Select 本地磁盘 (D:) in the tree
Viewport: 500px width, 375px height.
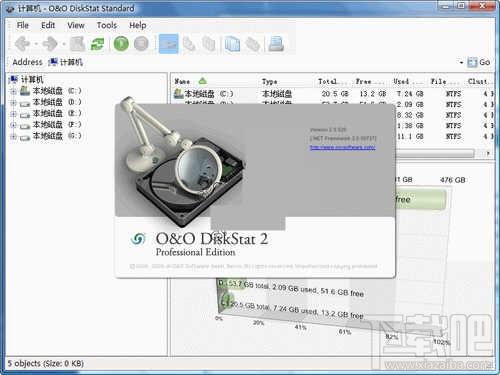57,102
